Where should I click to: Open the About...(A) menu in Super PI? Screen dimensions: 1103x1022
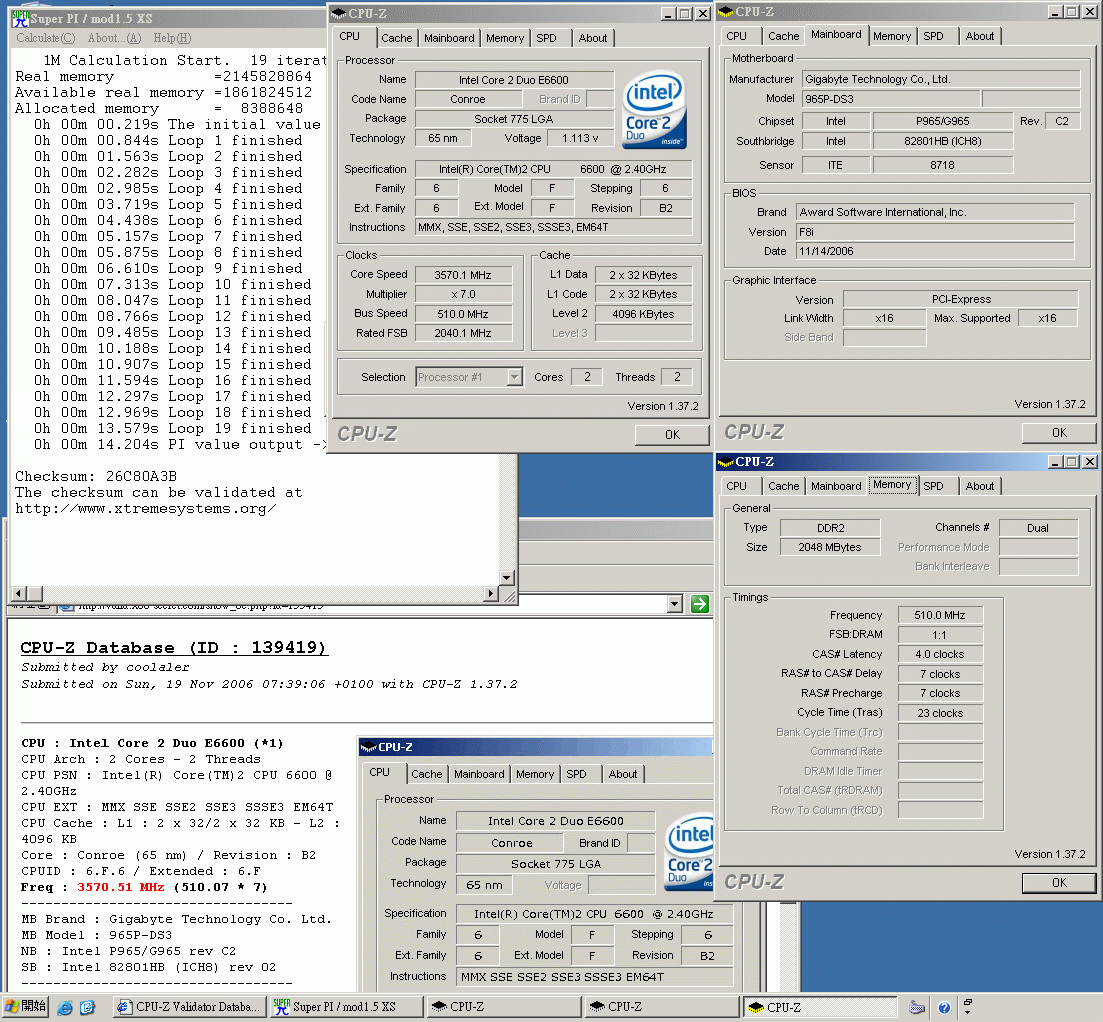(x=115, y=38)
